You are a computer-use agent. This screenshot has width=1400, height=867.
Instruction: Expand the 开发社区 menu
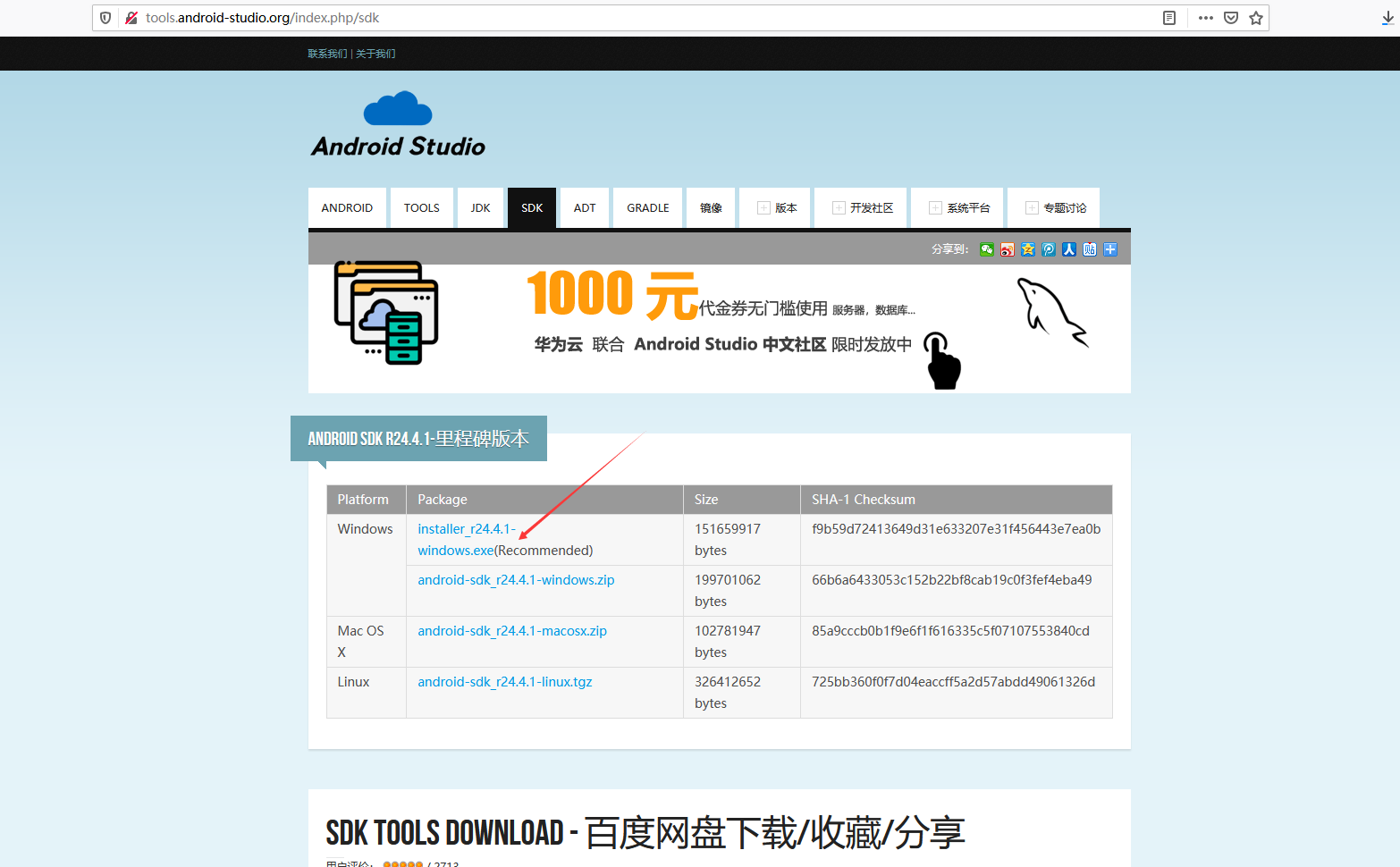pos(862,207)
